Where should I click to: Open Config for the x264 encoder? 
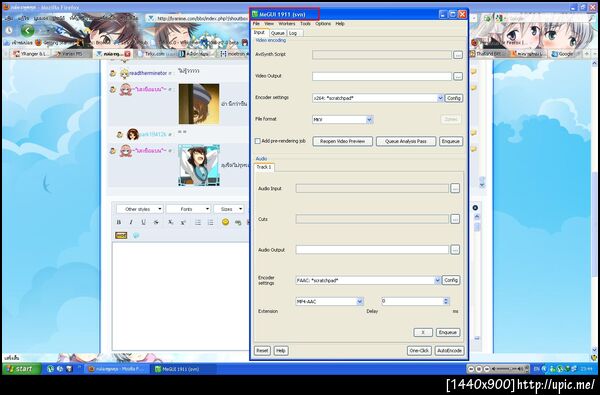point(454,98)
